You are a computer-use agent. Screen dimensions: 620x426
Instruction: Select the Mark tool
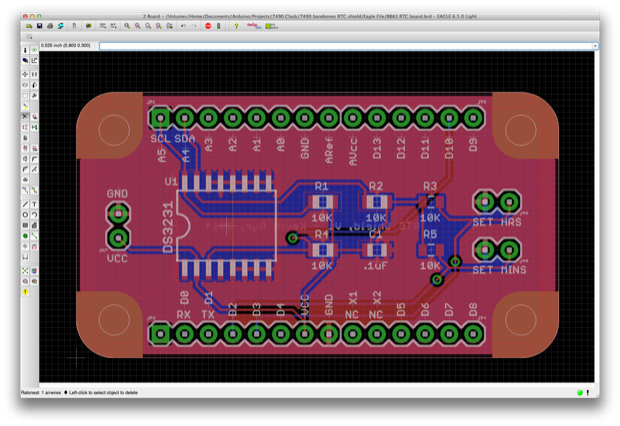34,61
